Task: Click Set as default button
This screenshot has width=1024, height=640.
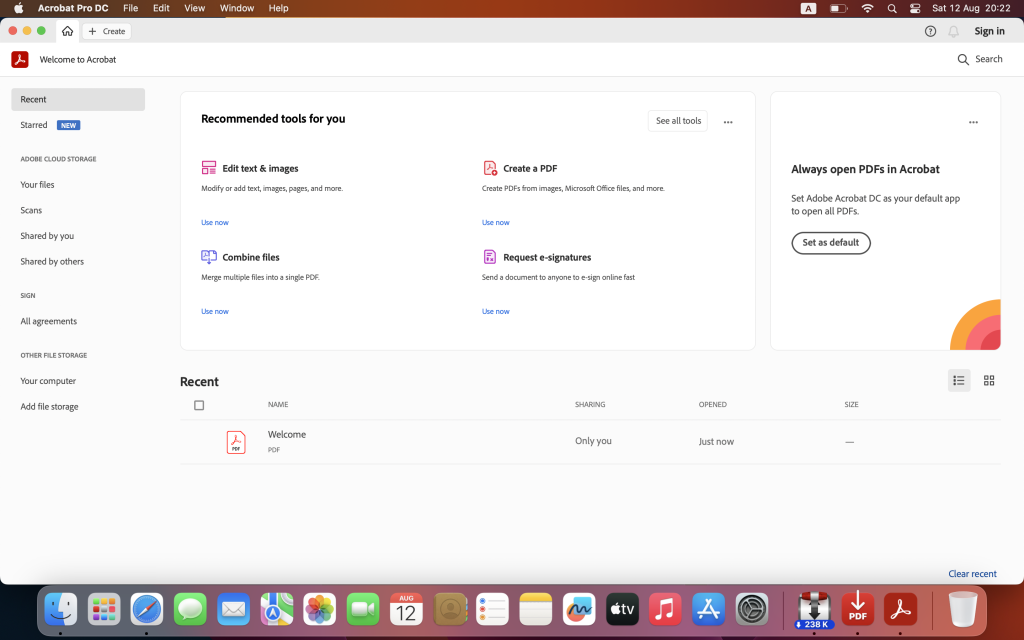Action: 831,243
